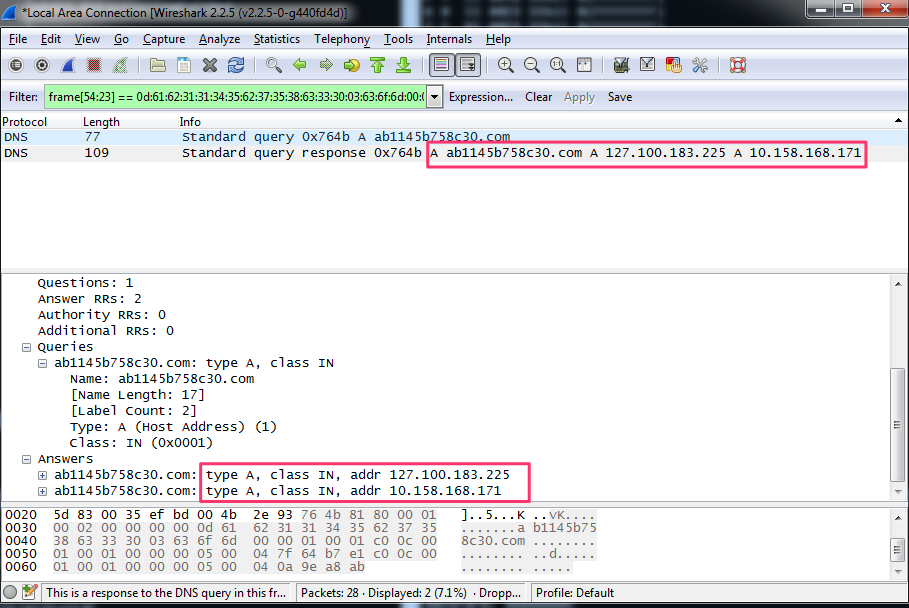Edit capture file comment icon
The height and width of the screenshot is (608, 909).
29,592
